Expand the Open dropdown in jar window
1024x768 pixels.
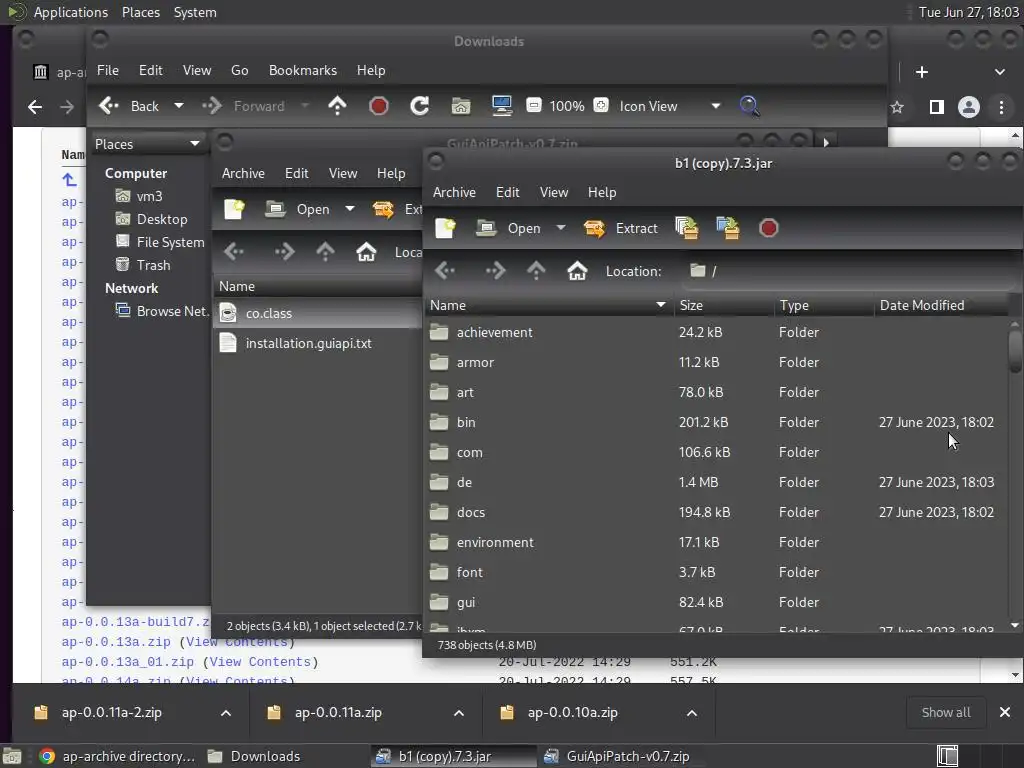point(560,228)
